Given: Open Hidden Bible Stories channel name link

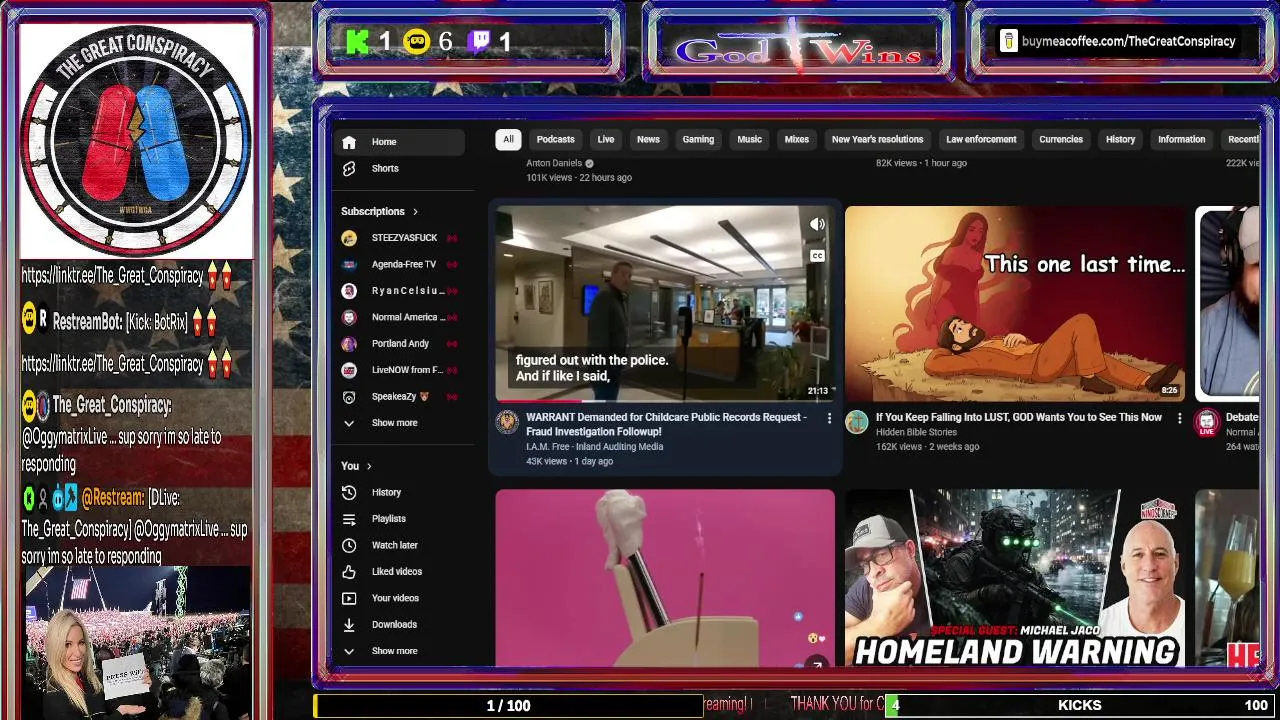Looking at the screenshot, I should coord(916,432).
